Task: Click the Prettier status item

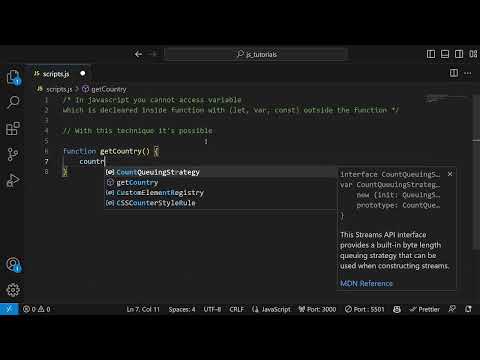Action: pyautogui.click(x=425, y=309)
